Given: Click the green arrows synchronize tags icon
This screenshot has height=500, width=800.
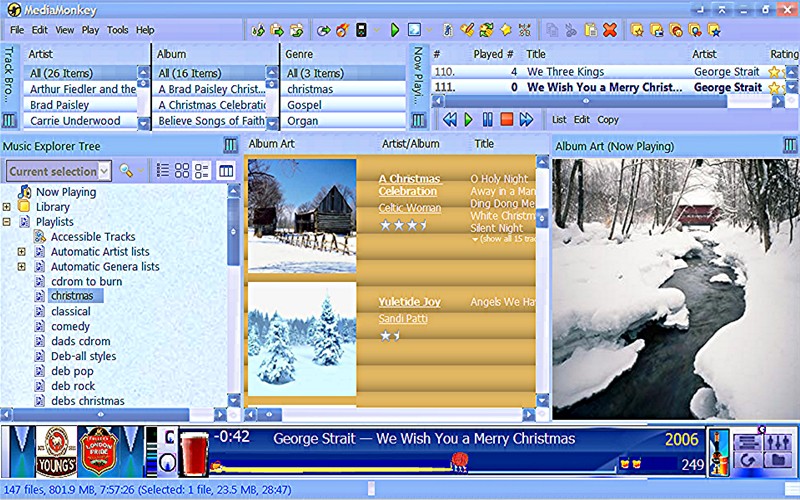Looking at the screenshot, I should point(486,30).
